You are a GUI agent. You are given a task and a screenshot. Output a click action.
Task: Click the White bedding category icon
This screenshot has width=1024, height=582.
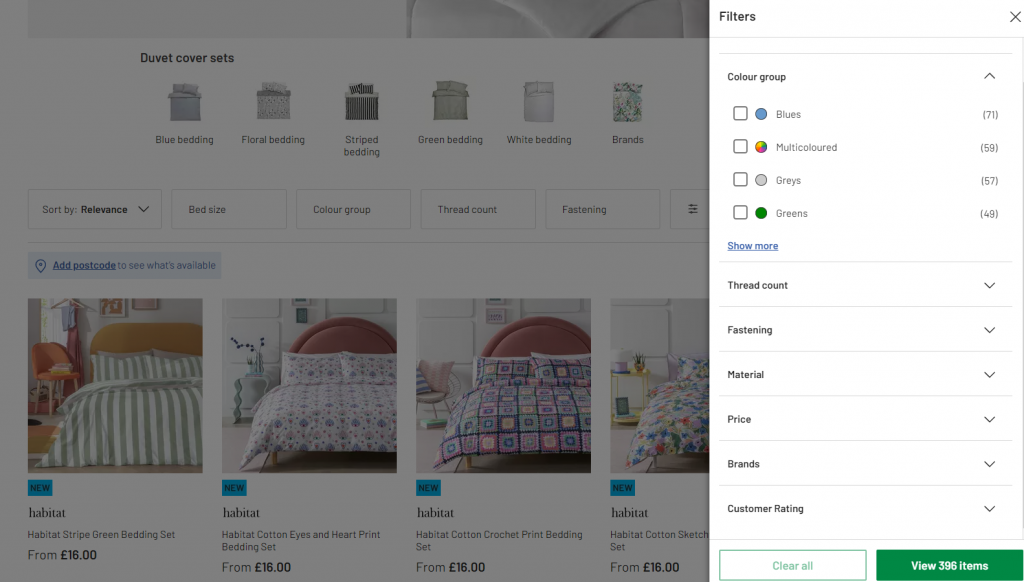(539, 102)
